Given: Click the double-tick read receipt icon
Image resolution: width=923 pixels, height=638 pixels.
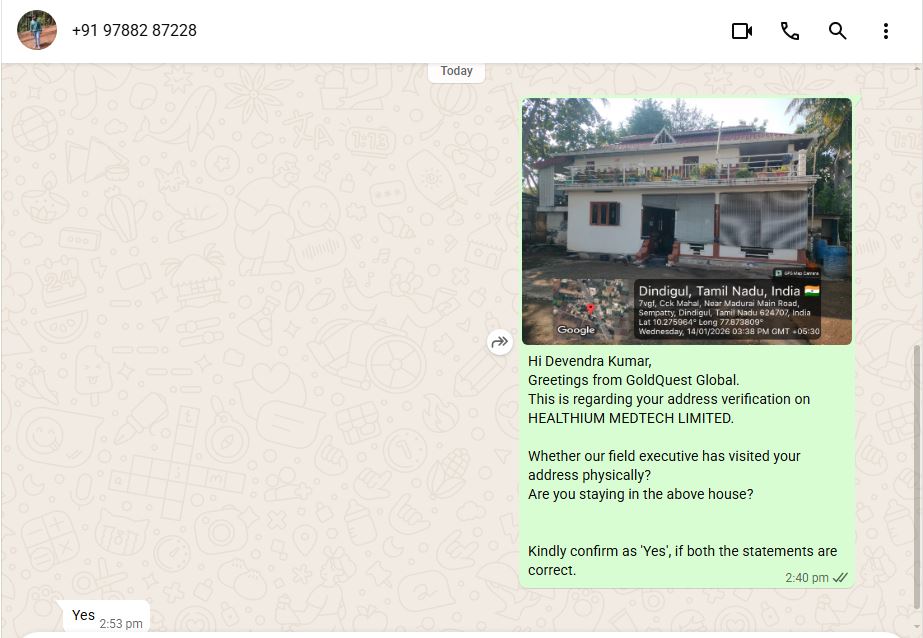Looking at the screenshot, I should 840,577.
